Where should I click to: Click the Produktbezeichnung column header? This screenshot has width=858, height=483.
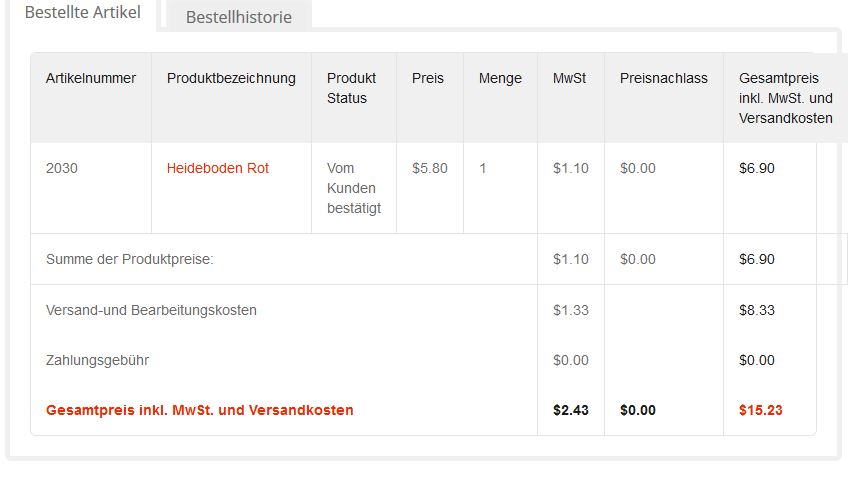(231, 78)
